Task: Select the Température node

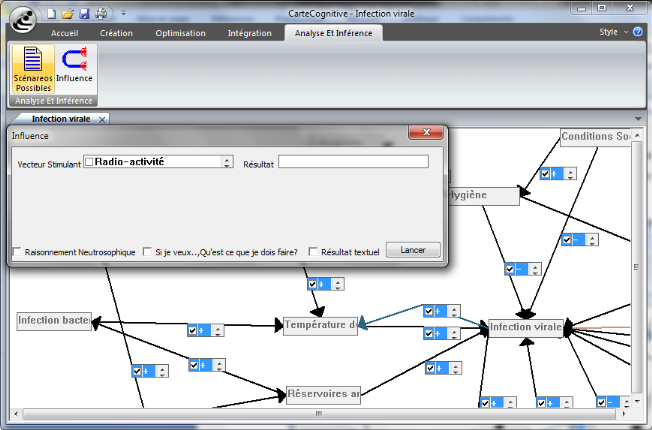Action: click(x=321, y=326)
